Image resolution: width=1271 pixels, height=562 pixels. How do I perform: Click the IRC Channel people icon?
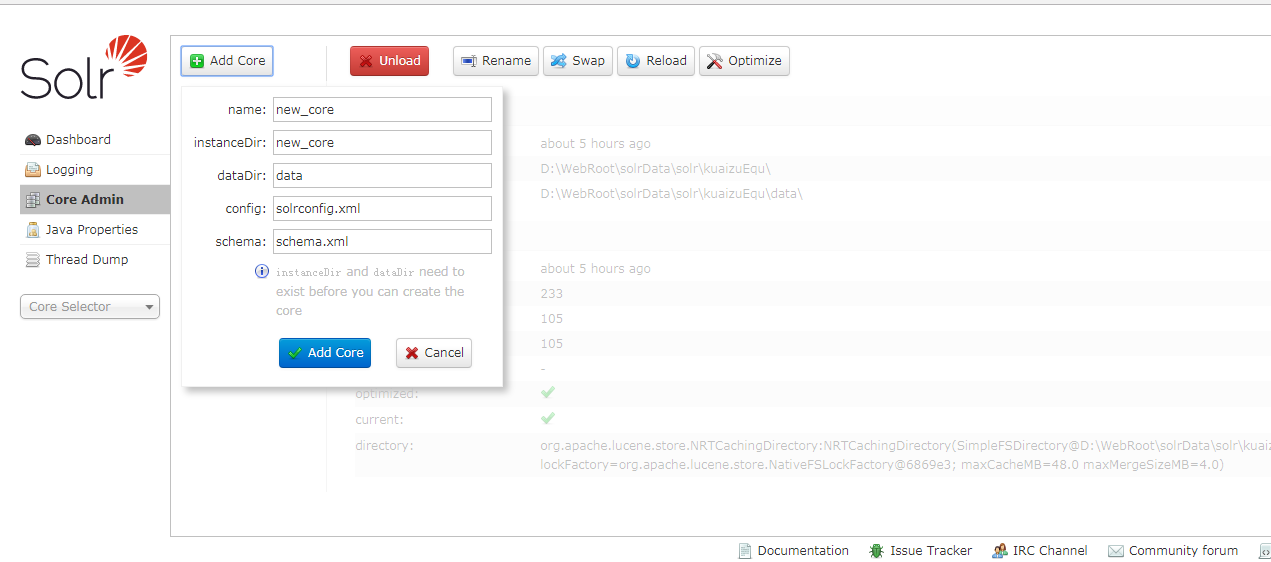point(999,551)
